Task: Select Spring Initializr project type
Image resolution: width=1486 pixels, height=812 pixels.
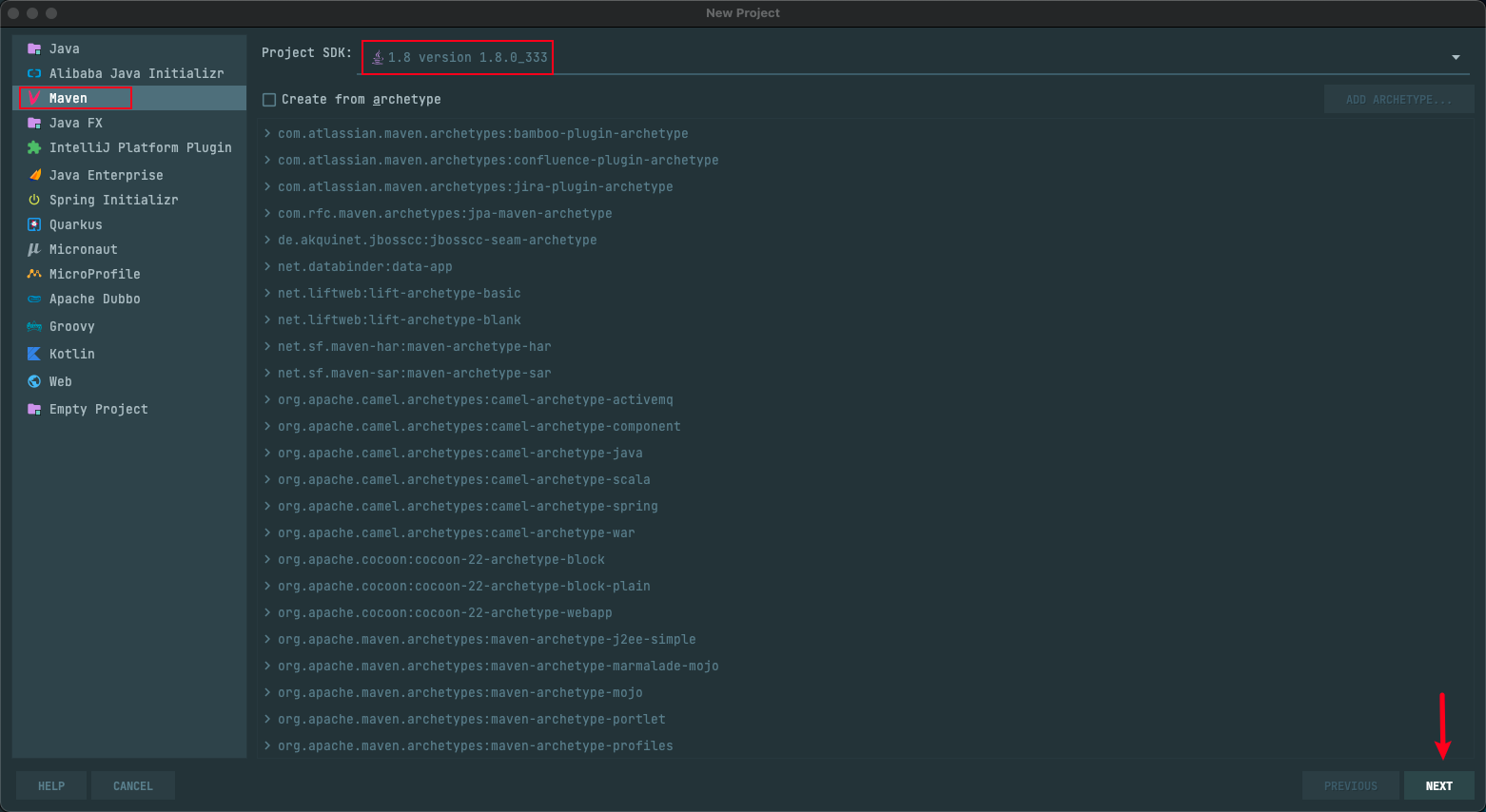Action: (x=129, y=200)
